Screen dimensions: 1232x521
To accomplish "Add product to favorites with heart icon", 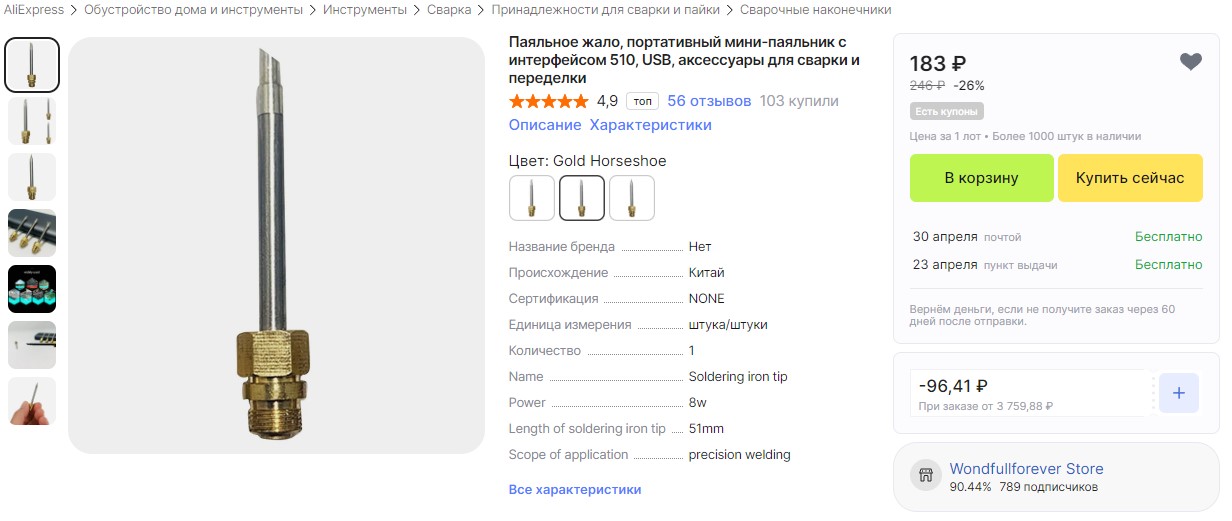I will tap(1190, 62).
